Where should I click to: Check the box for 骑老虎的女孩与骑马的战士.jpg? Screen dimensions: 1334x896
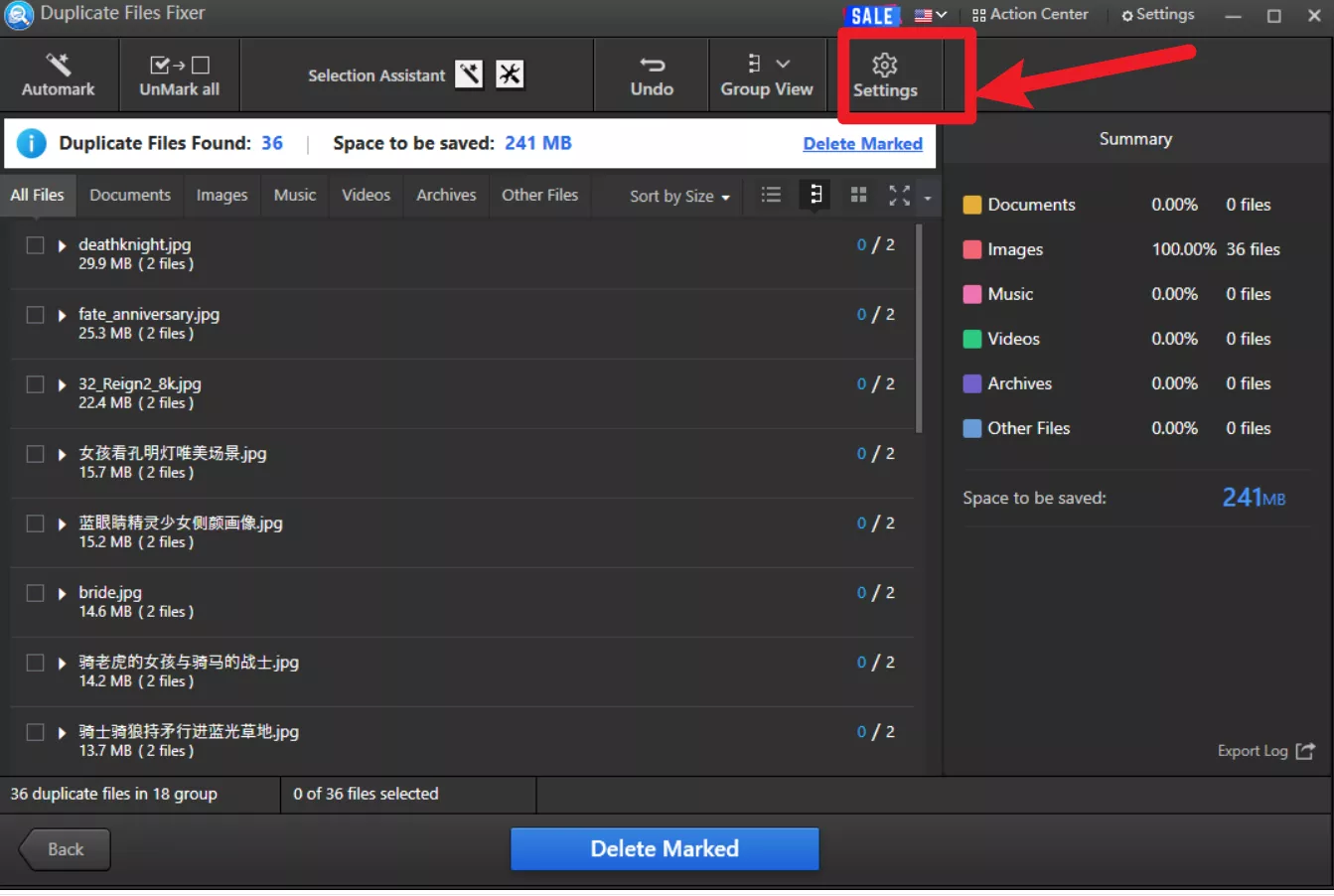(x=36, y=663)
